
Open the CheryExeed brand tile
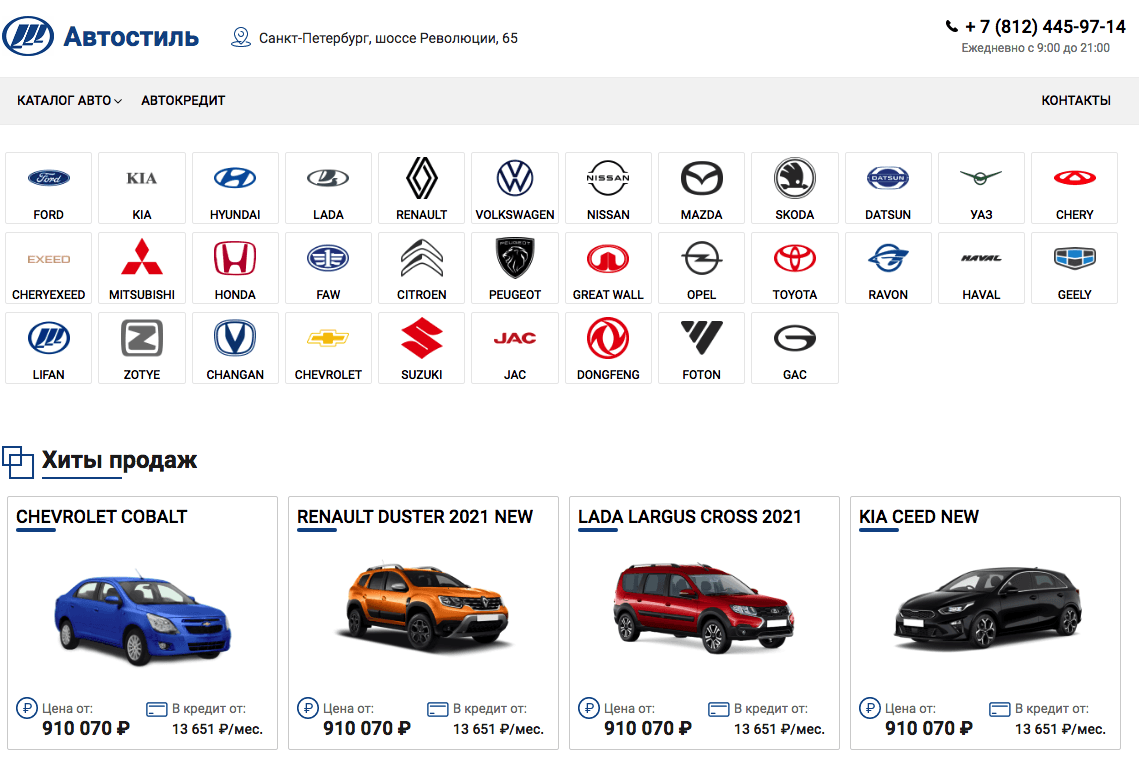click(x=49, y=267)
